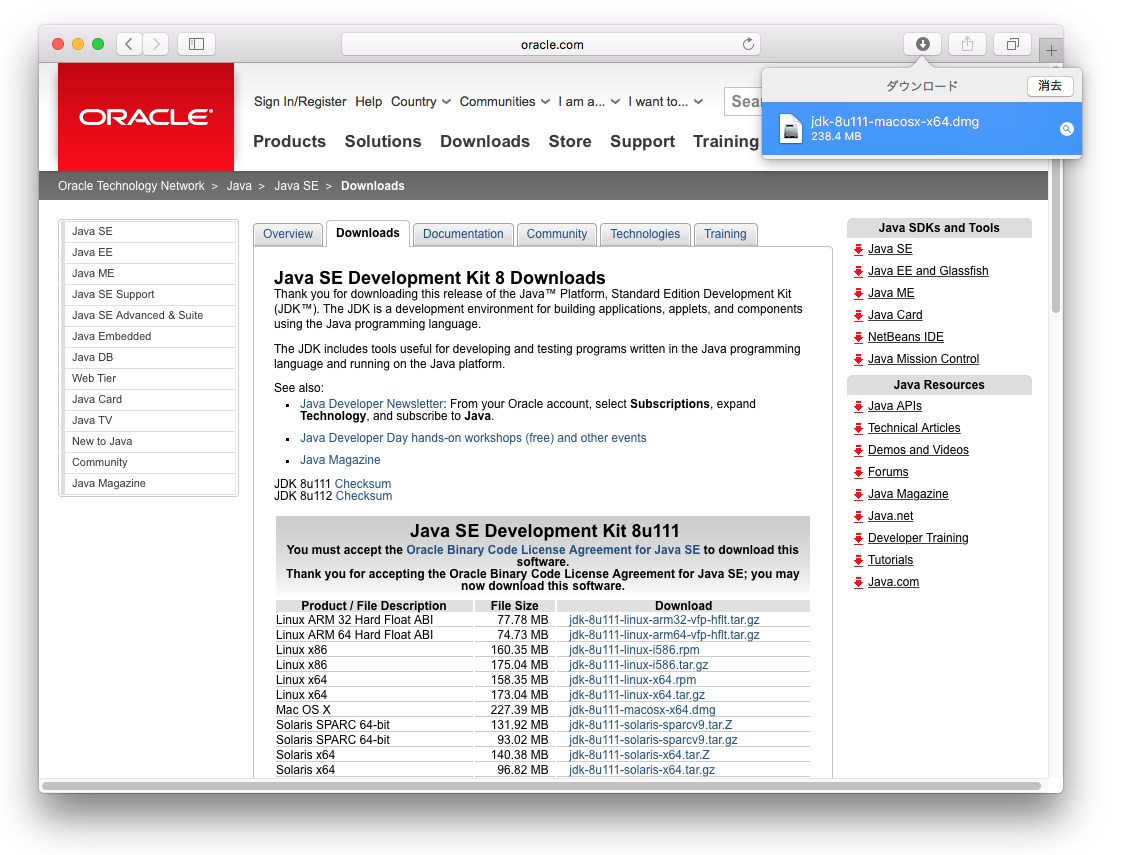
Task: Open the Downloads main menu item
Action: [x=485, y=141]
